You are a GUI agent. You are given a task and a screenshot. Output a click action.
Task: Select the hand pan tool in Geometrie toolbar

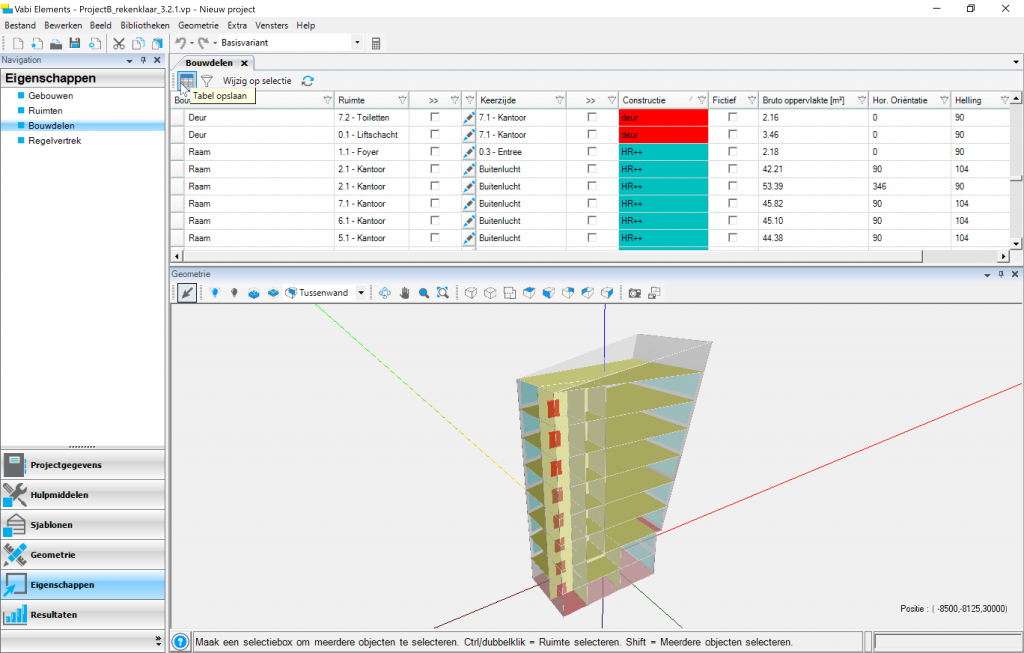click(x=405, y=293)
